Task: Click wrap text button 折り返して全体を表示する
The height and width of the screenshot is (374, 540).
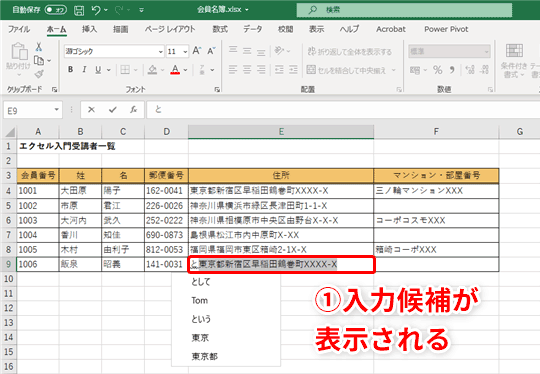Action: pyautogui.click(x=350, y=52)
